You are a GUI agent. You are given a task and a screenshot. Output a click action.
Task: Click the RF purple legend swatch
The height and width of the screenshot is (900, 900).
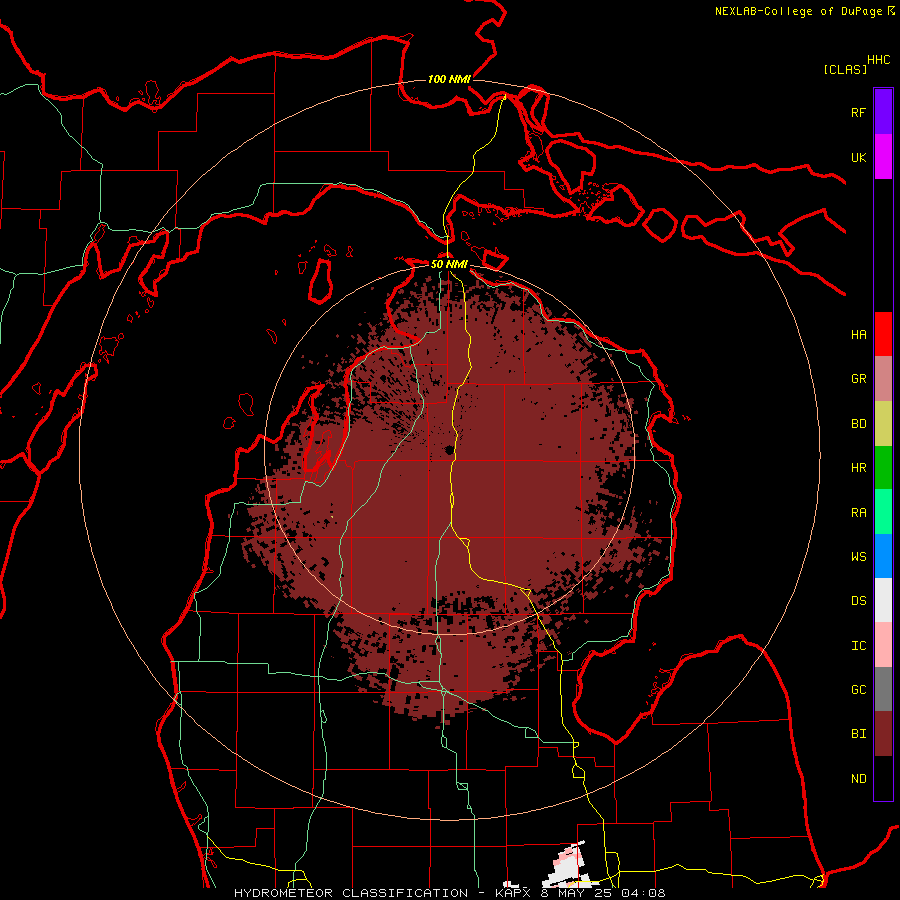pyautogui.click(x=883, y=112)
